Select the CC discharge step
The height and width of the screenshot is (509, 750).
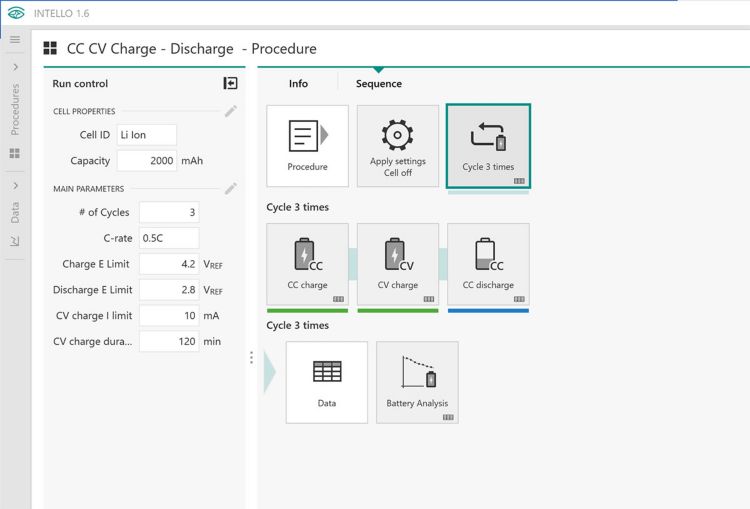pos(488,264)
